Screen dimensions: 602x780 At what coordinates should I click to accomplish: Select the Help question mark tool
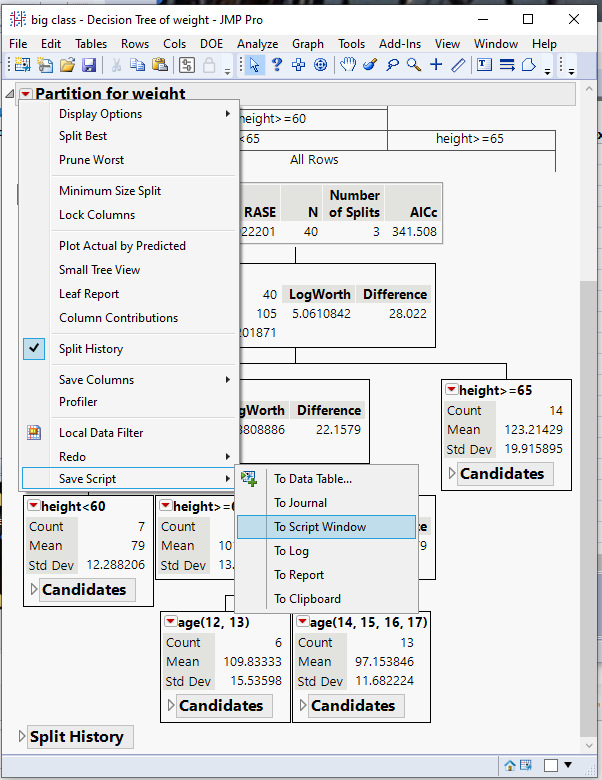coord(277,65)
